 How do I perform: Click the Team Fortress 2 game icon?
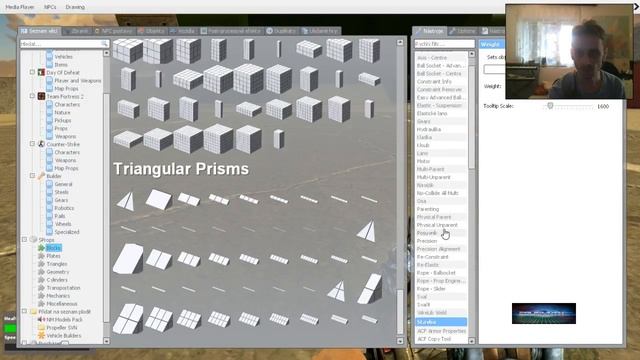41,96
